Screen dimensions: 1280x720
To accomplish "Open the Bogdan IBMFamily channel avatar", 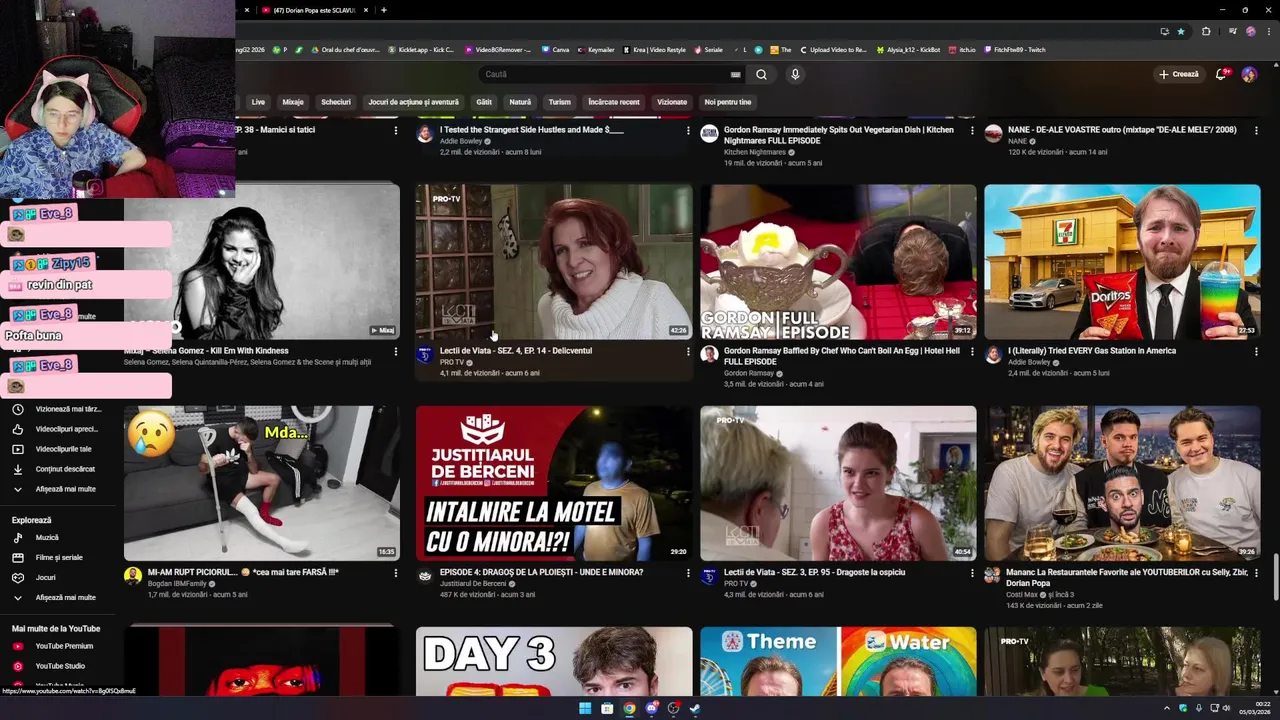I will pos(133,576).
